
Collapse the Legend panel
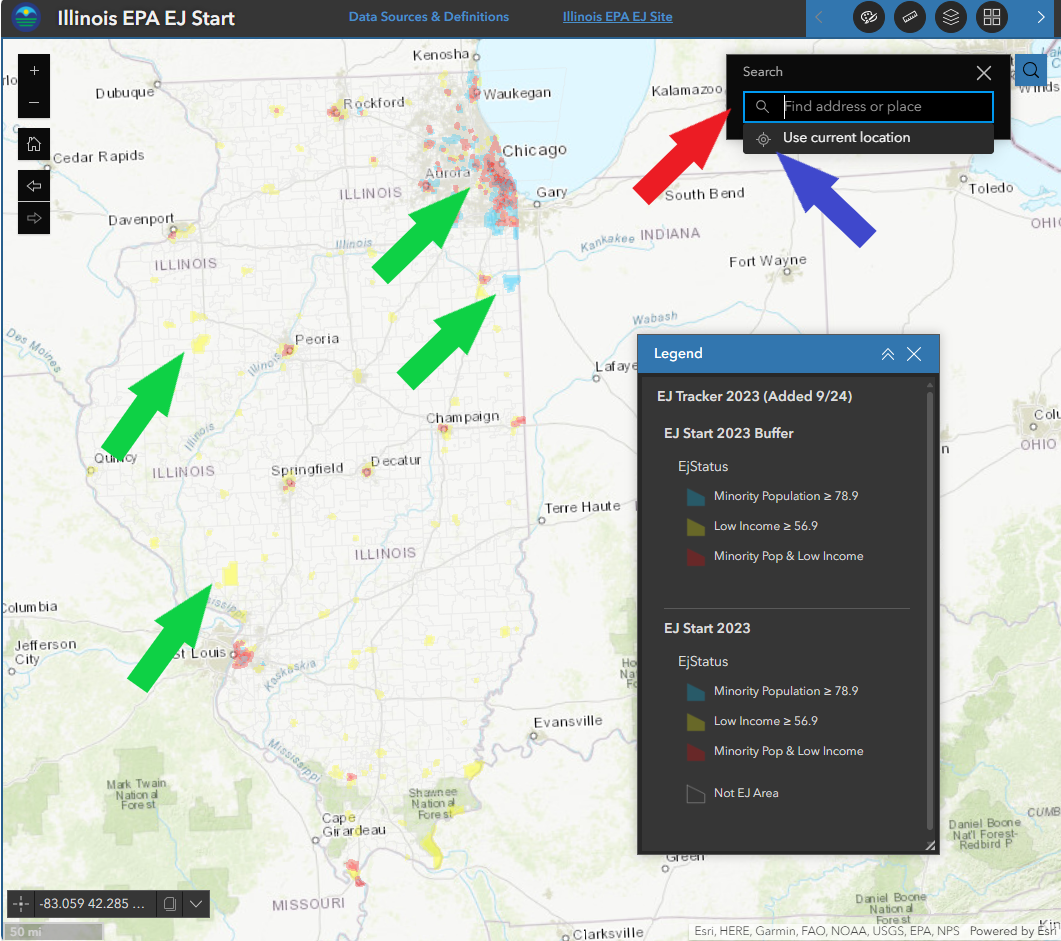click(888, 354)
